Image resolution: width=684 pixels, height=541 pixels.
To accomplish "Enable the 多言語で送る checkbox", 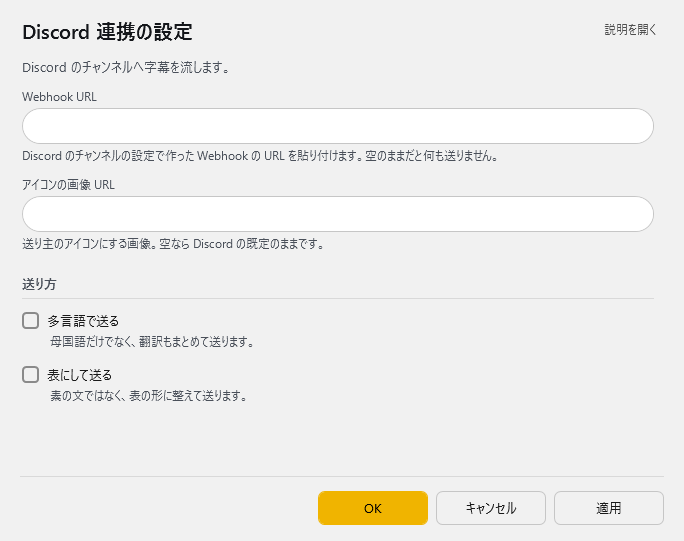I will click(x=31, y=321).
